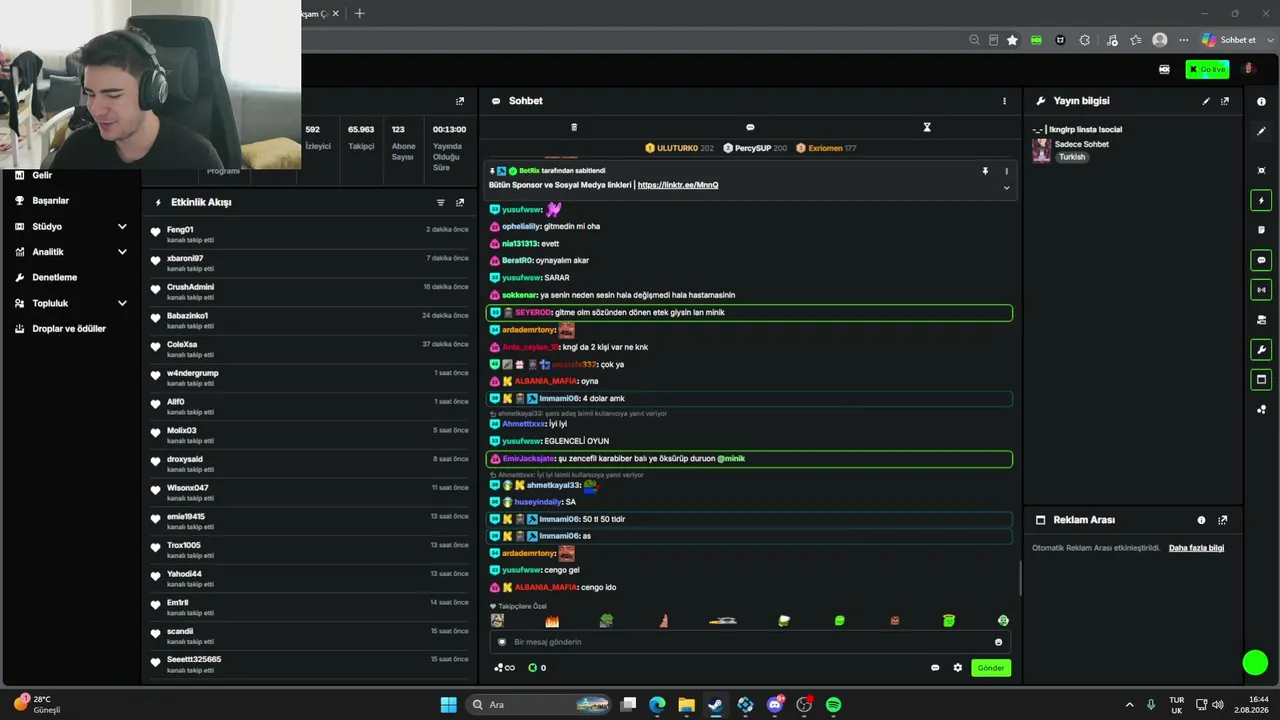Open Steam from the taskbar

(715, 704)
